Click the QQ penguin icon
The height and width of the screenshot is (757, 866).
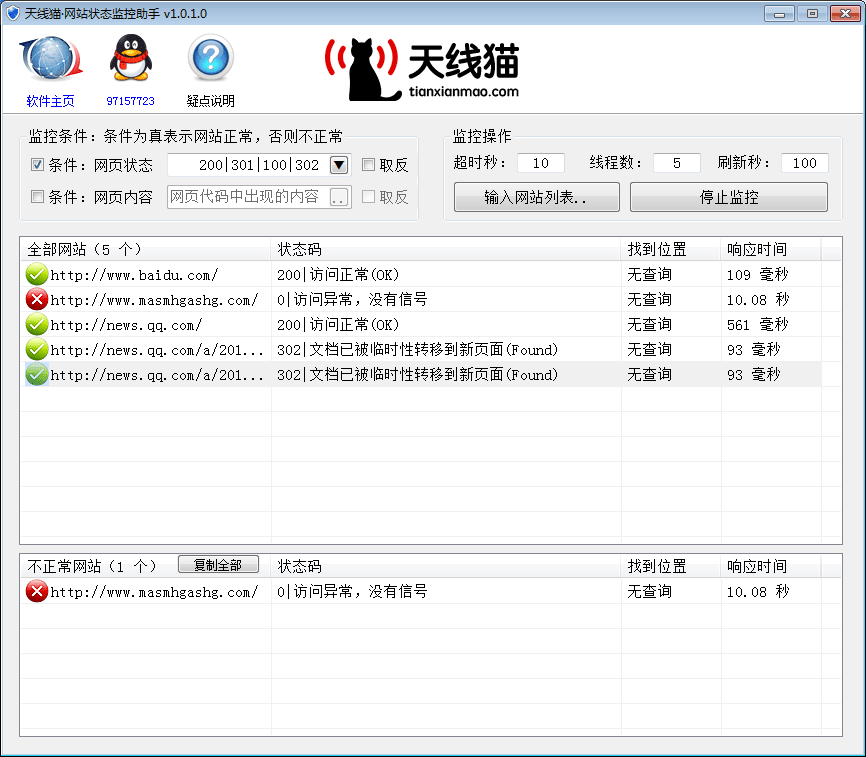click(x=130, y=59)
